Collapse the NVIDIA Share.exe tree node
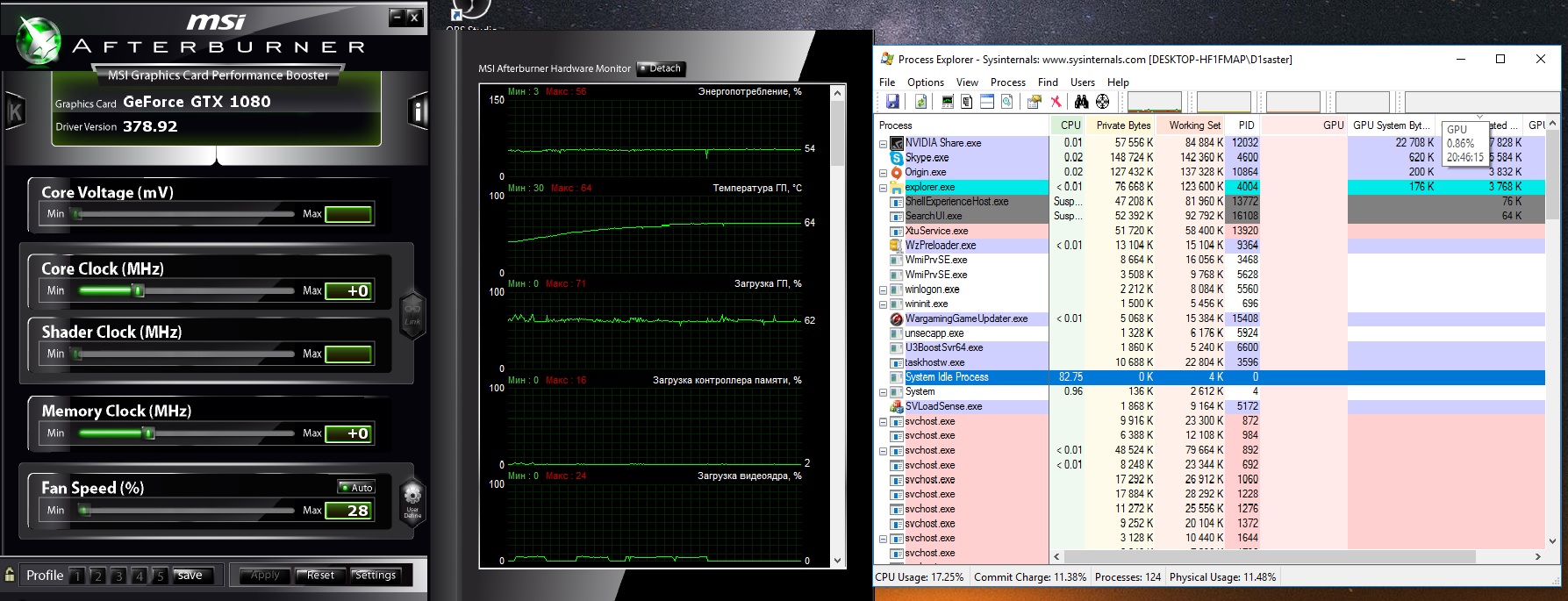The height and width of the screenshot is (601, 1568). tap(883, 143)
